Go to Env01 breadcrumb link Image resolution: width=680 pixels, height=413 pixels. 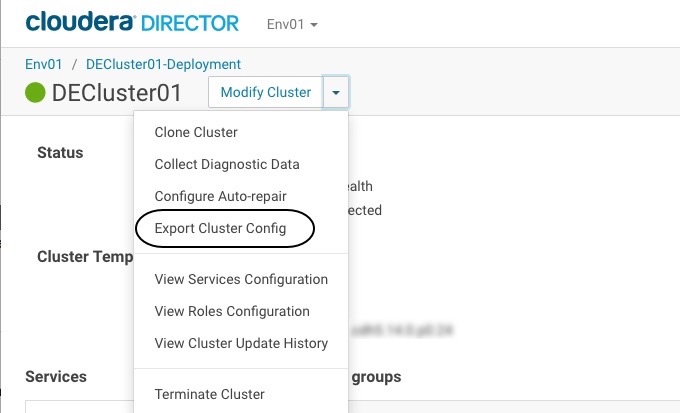[x=44, y=64]
